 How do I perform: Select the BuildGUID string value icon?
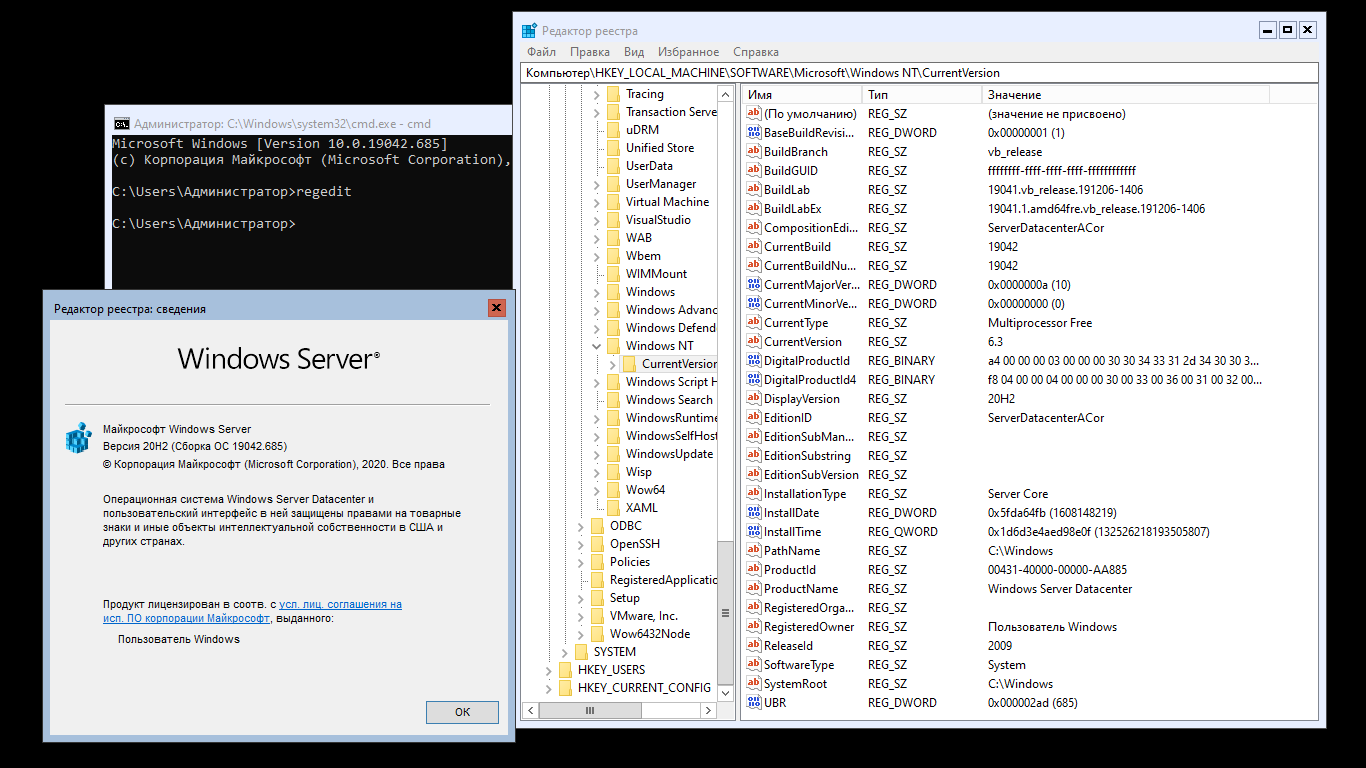point(754,171)
